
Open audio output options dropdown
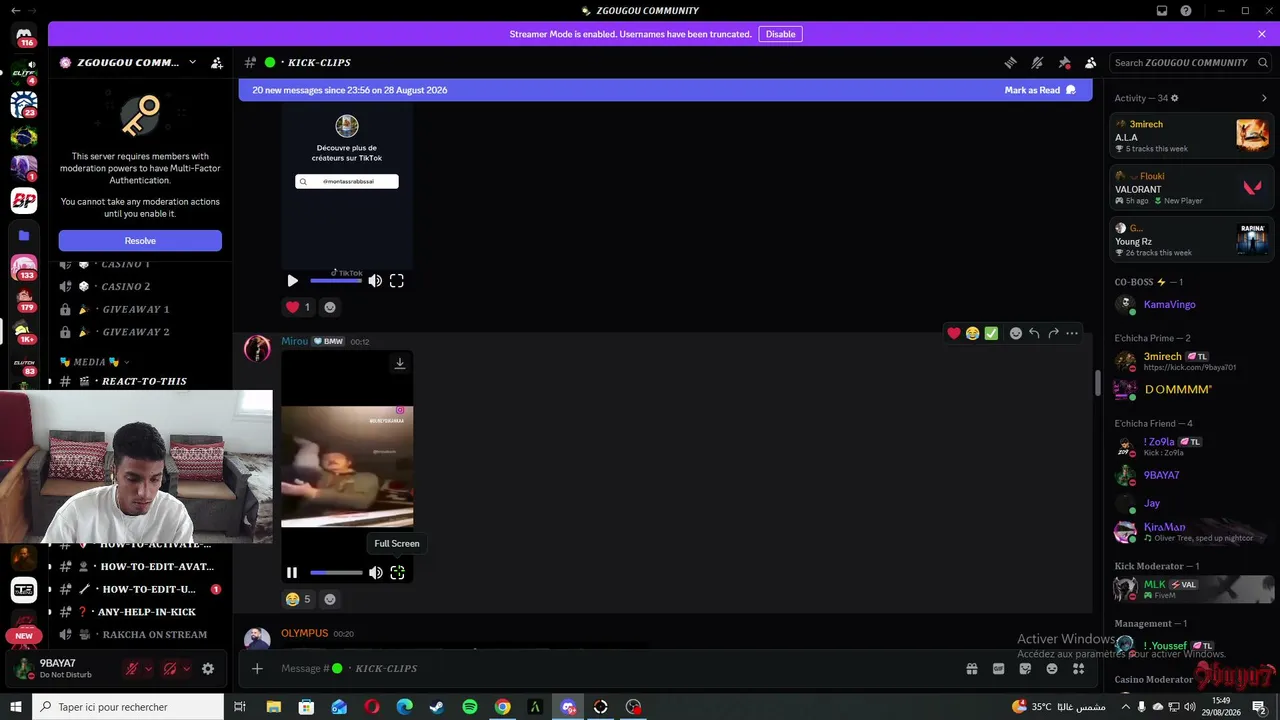186,669
